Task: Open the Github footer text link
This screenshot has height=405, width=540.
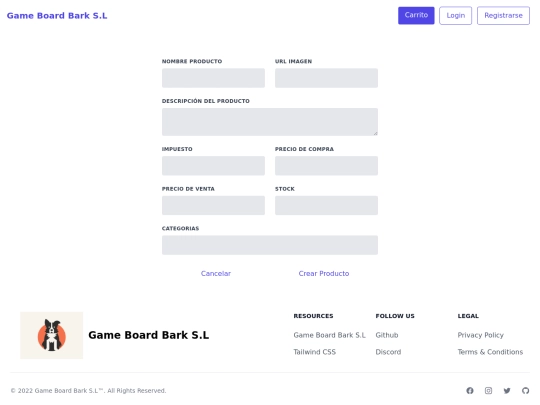Action: (387, 335)
